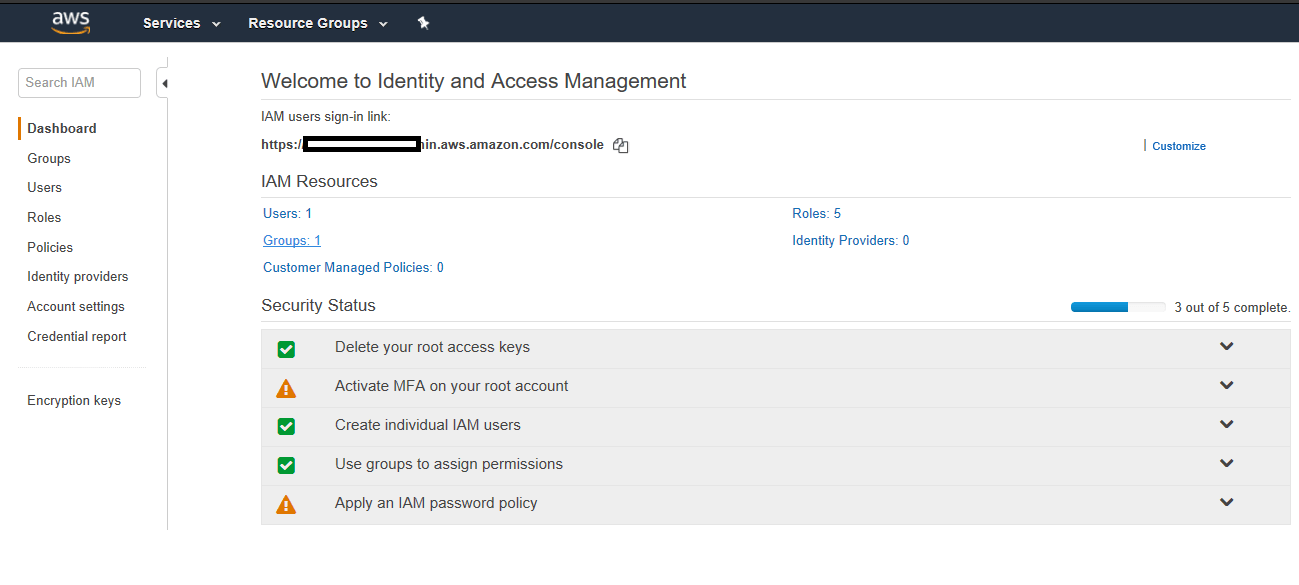Click the Create individual IAM users text
The height and width of the screenshot is (585, 1299).
[x=428, y=425]
